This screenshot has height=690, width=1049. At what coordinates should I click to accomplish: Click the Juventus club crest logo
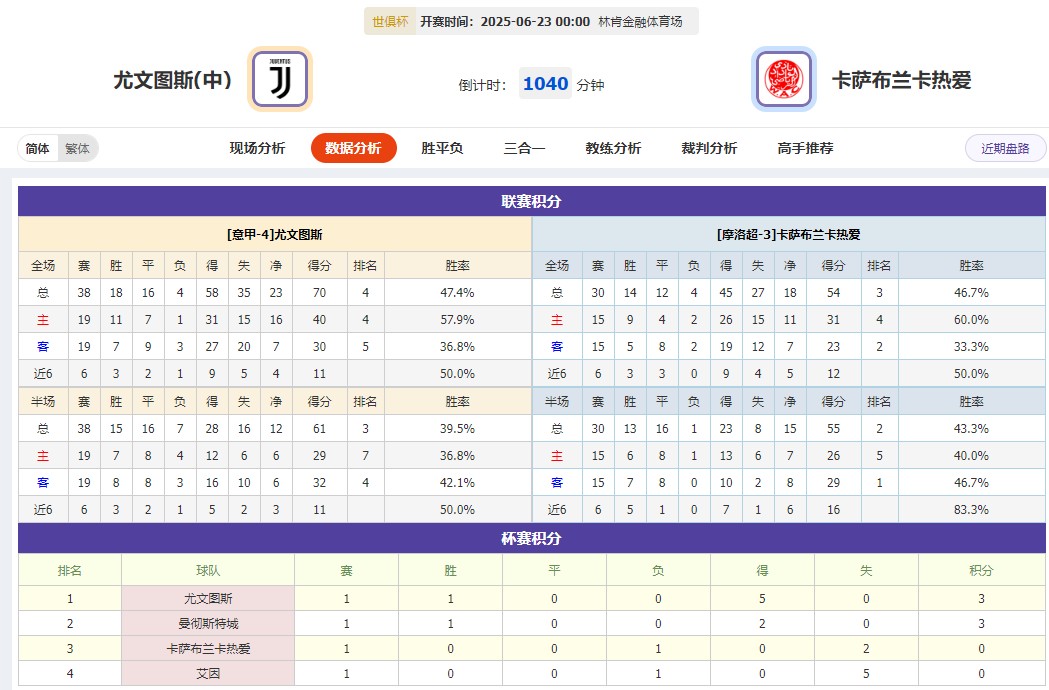click(x=279, y=79)
